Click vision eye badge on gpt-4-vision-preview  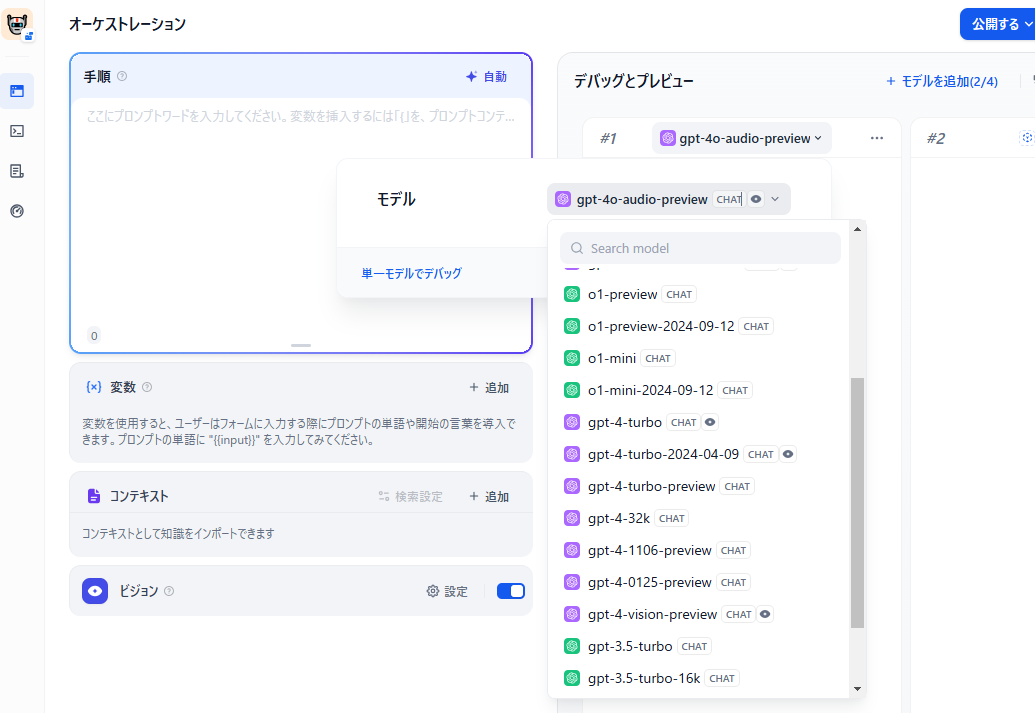coord(765,615)
